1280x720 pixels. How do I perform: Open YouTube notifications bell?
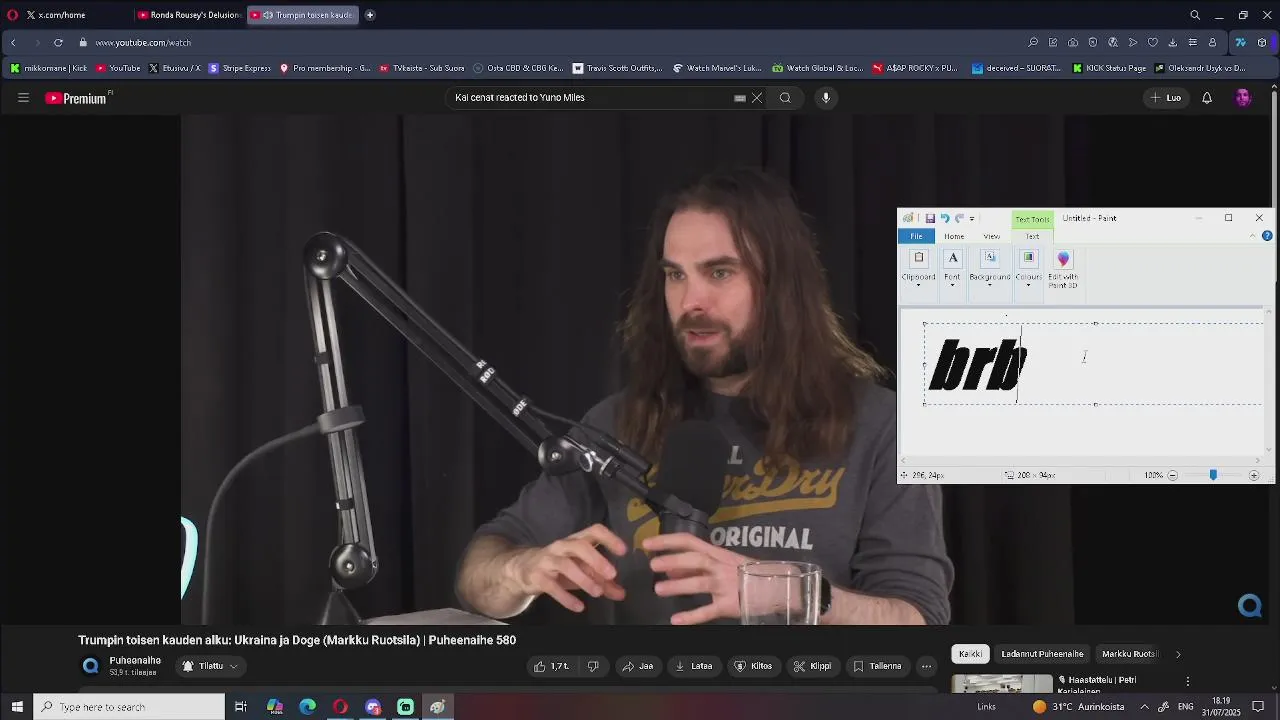[x=1207, y=98]
